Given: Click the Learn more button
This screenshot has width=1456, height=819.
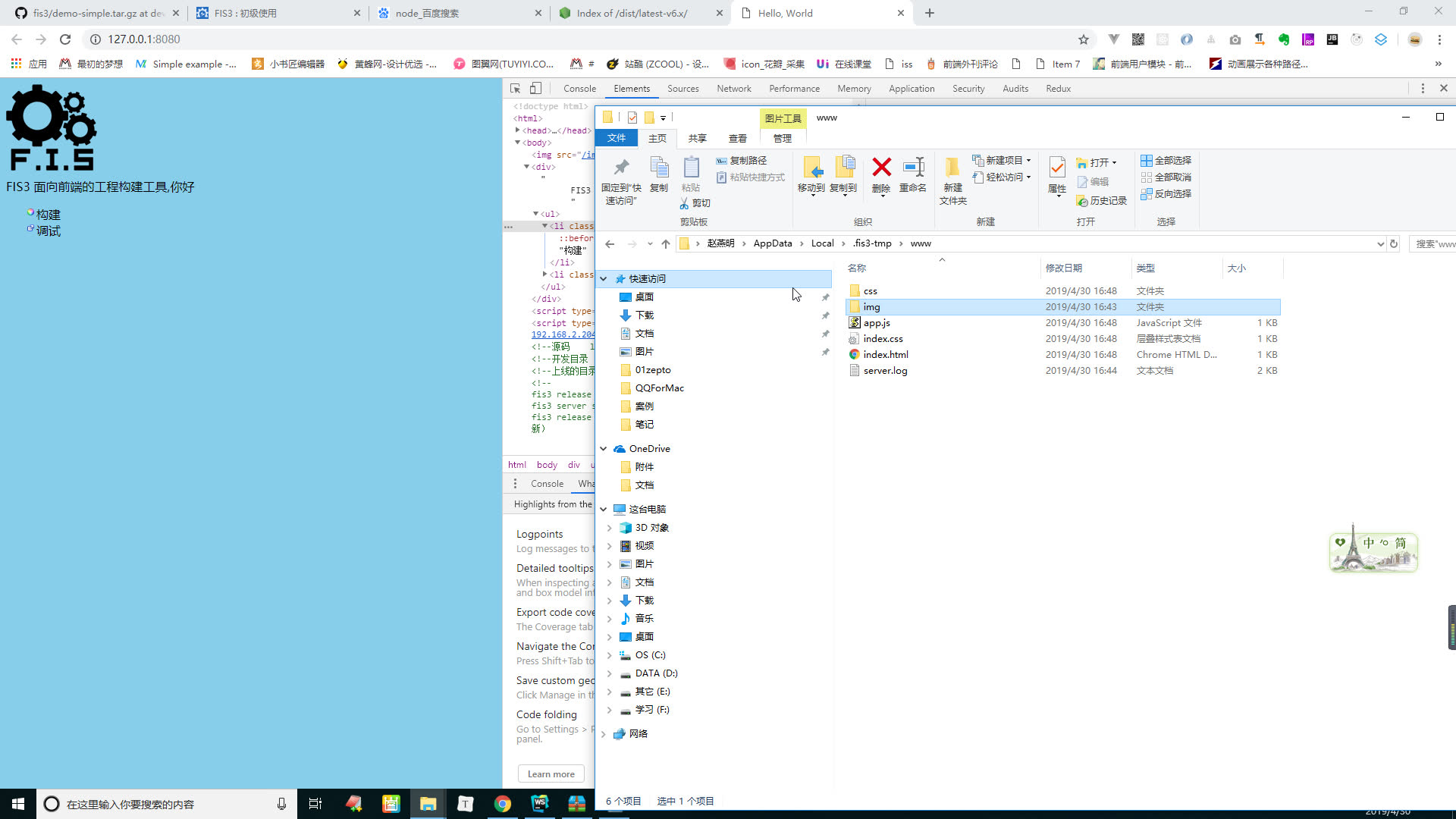Looking at the screenshot, I should click(551, 774).
